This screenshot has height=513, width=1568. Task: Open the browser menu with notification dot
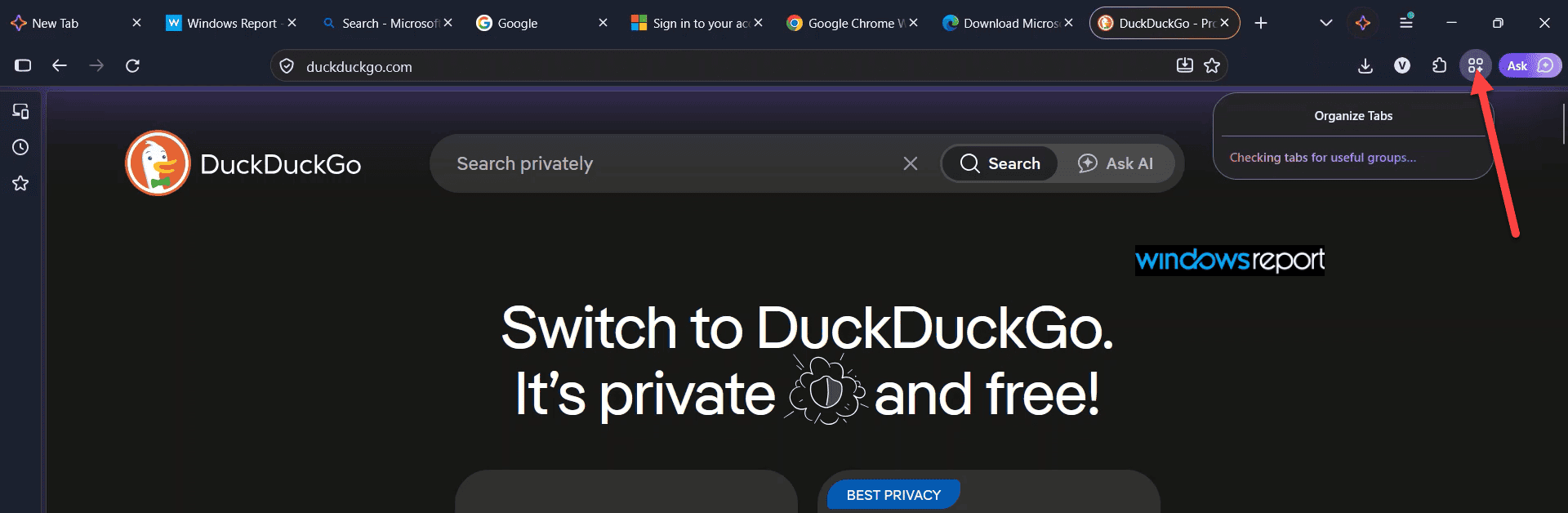coord(1406,22)
